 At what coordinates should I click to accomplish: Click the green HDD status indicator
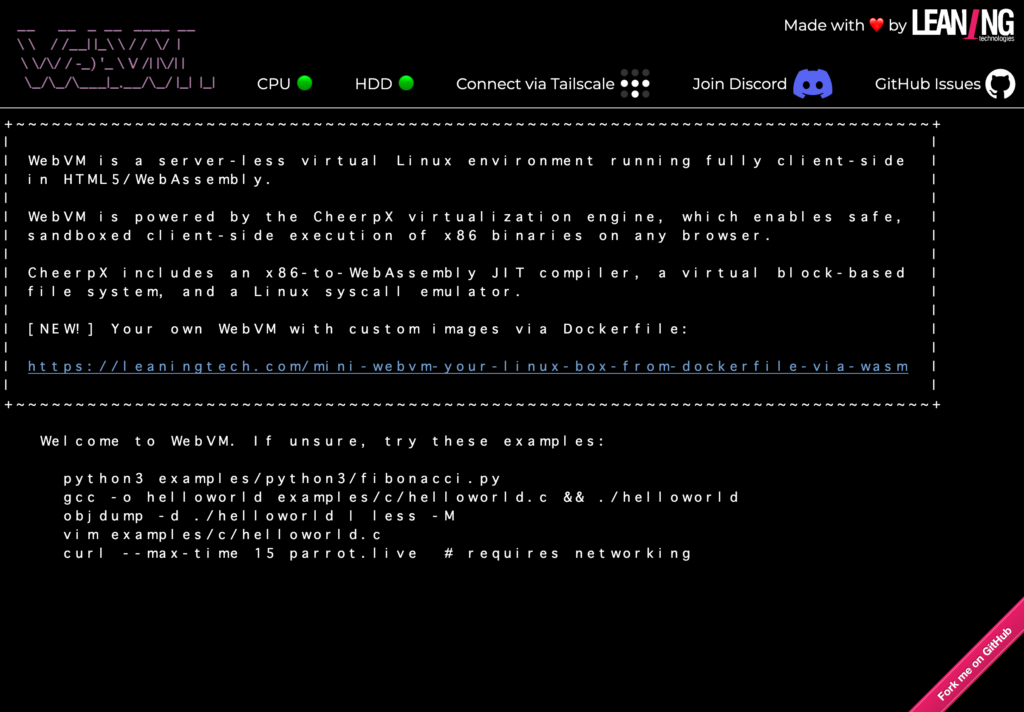(x=406, y=83)
